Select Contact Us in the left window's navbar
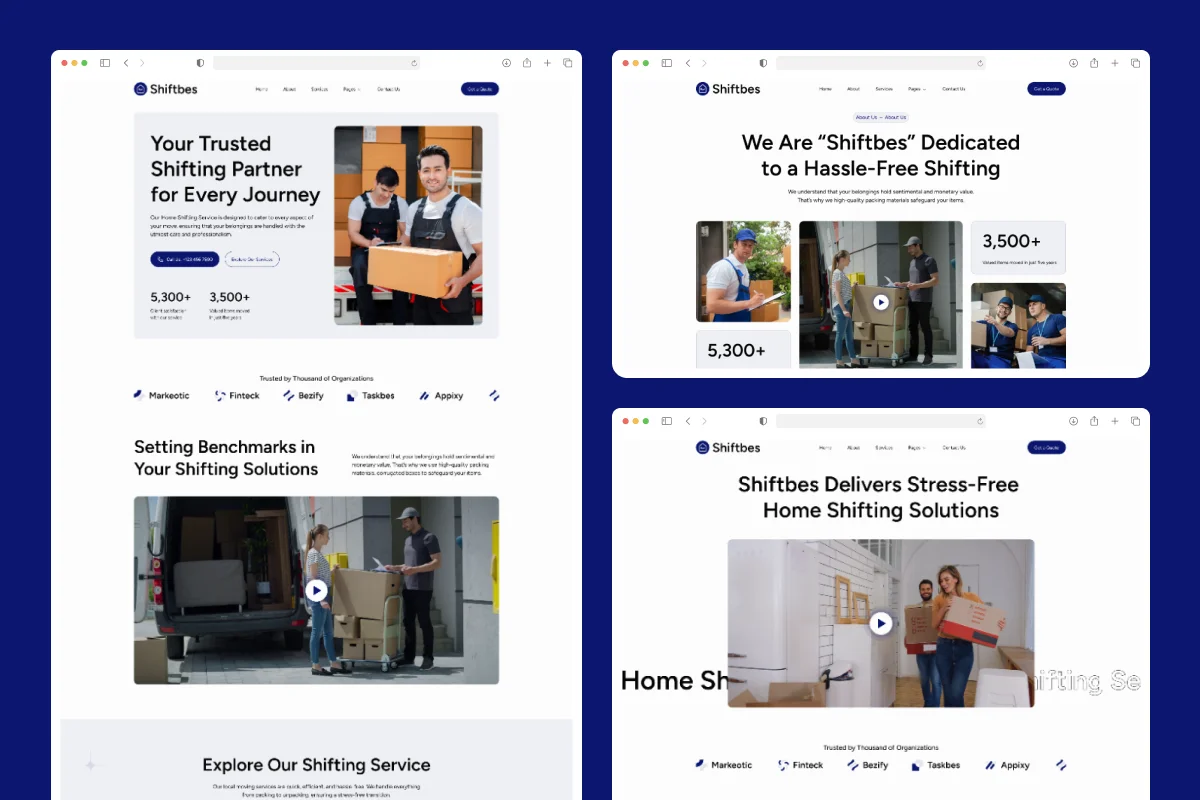This screenshot has width=1200, height=800. pos(388,89)
